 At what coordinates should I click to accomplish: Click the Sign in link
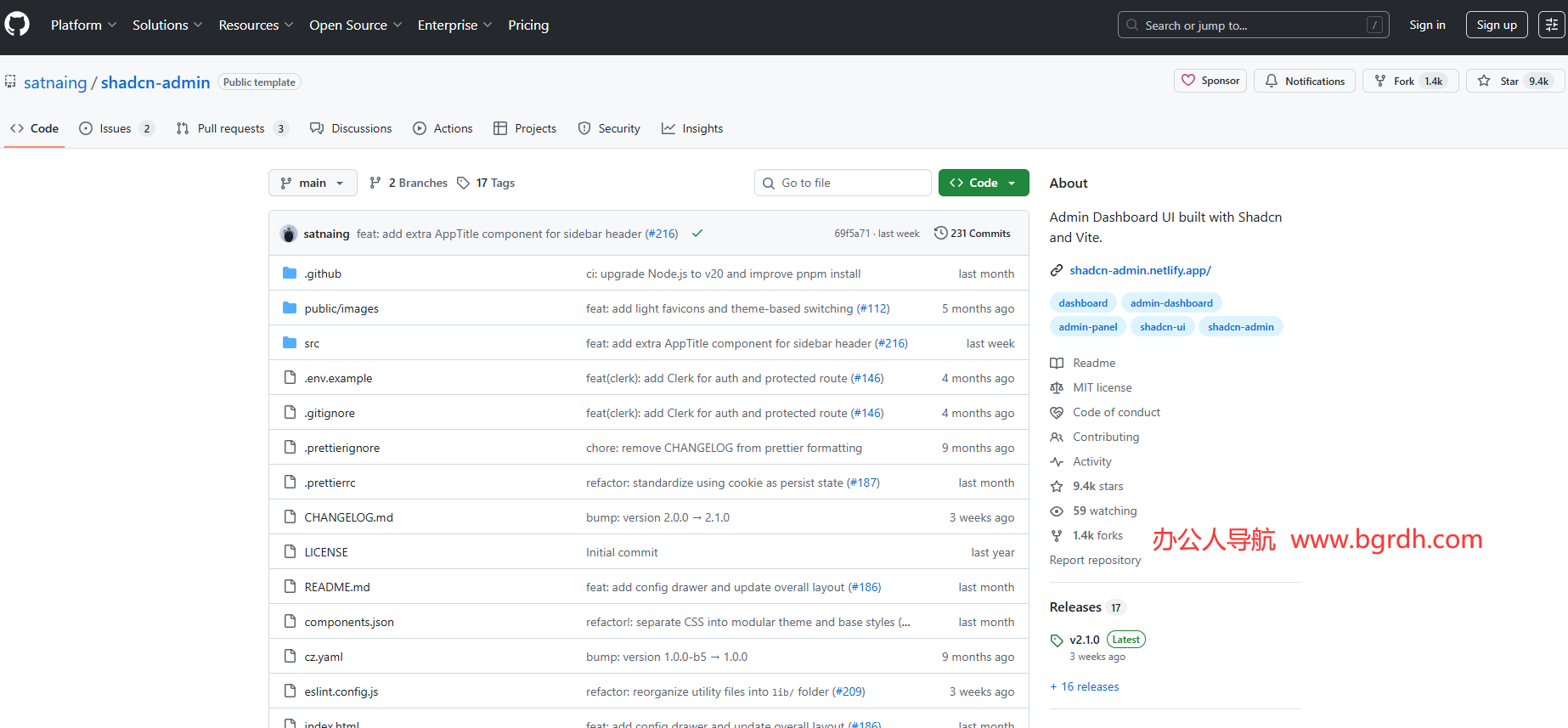1427,25
